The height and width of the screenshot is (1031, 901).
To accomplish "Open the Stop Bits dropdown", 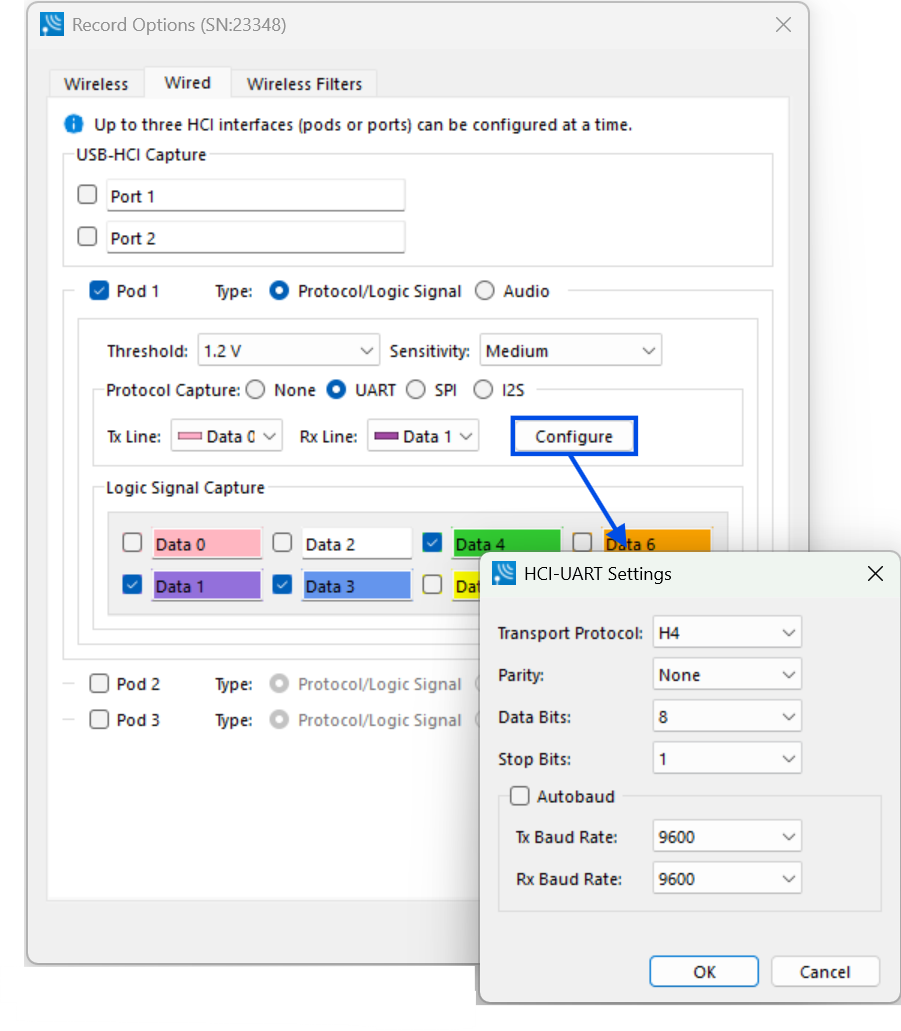I will tap(727, 759).
